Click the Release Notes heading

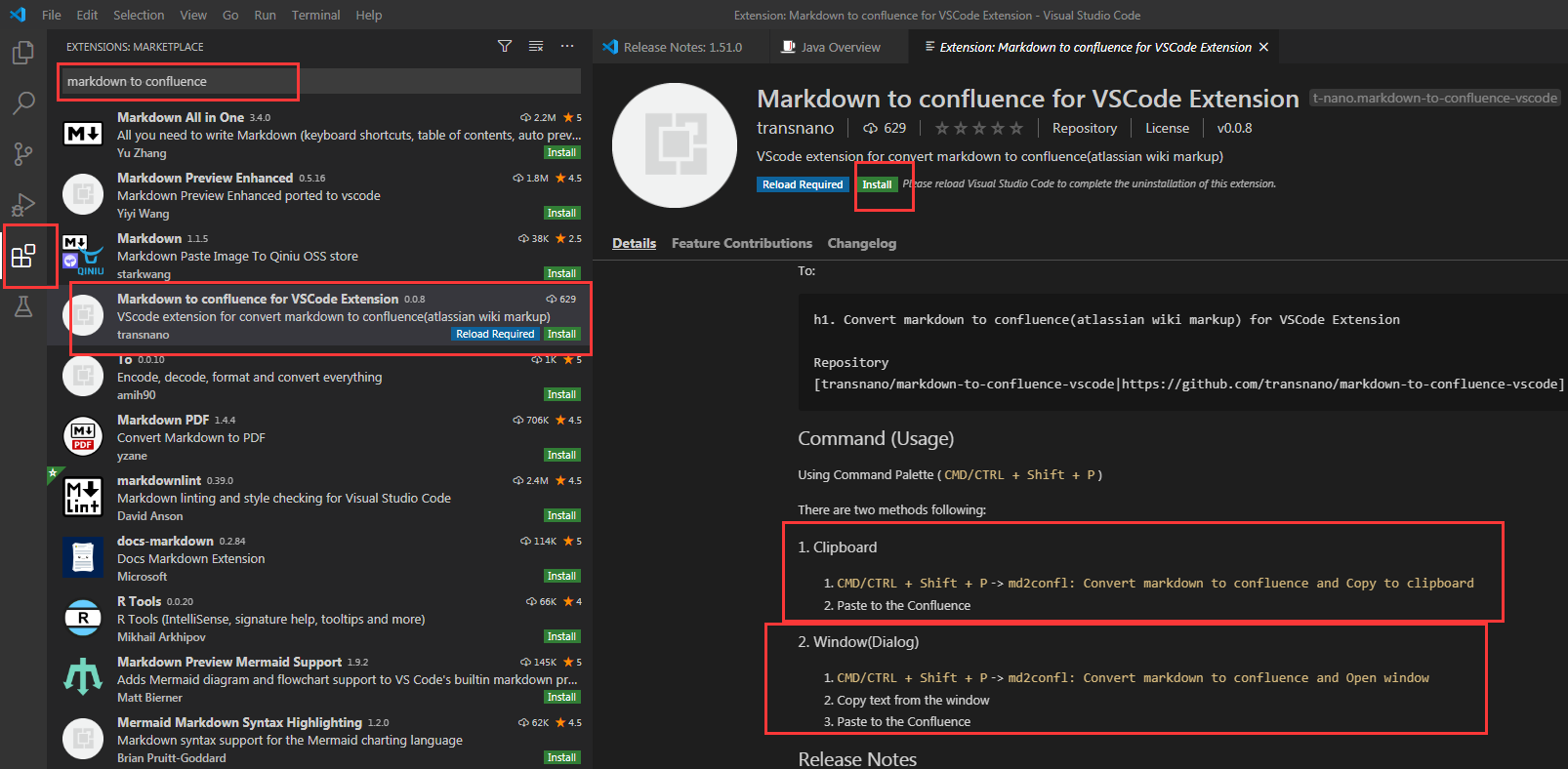tap(857, 758)
